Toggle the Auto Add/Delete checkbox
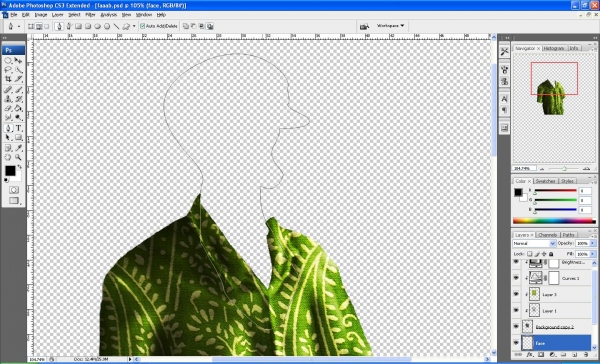This screenshot has width=600, height=364. tap(143, 26)
